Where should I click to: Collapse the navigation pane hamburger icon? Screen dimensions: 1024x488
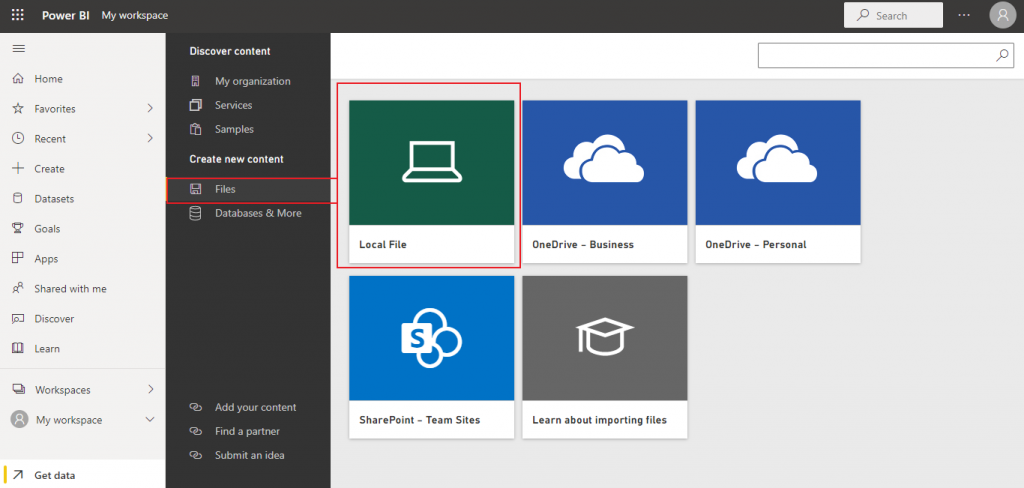(x=19, y=49)
